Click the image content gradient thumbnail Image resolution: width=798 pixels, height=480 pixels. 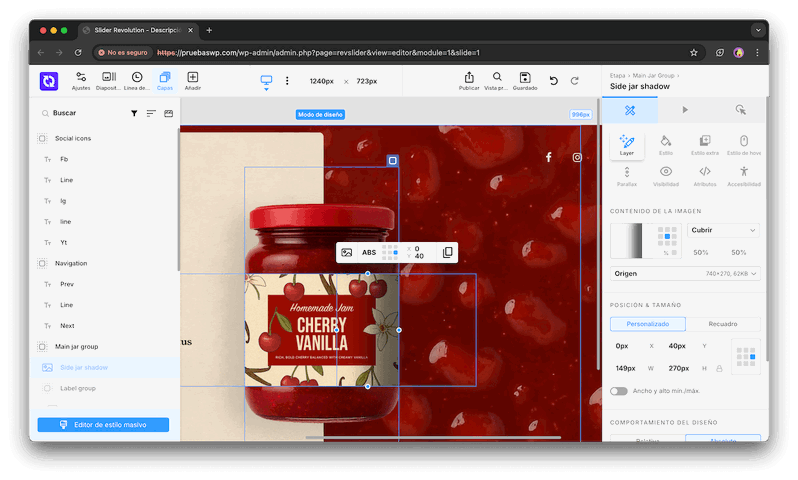tap(626, 241)
